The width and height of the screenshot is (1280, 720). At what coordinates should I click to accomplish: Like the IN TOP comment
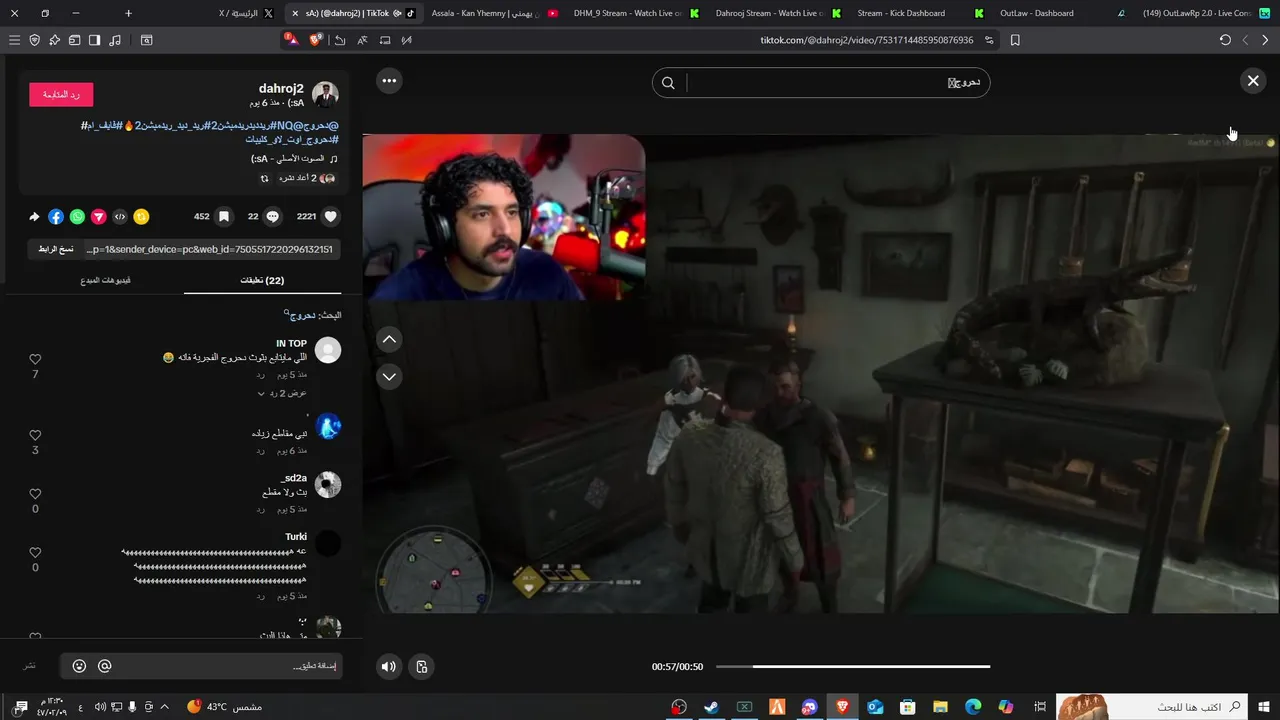35,359
